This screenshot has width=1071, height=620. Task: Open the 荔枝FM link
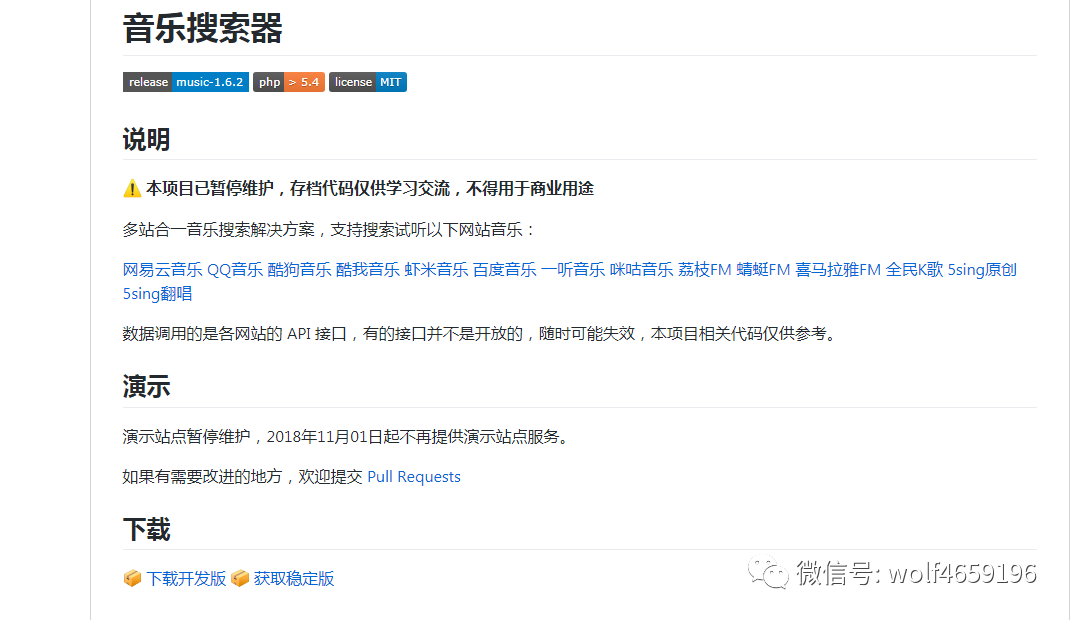[x=704, y=270]
